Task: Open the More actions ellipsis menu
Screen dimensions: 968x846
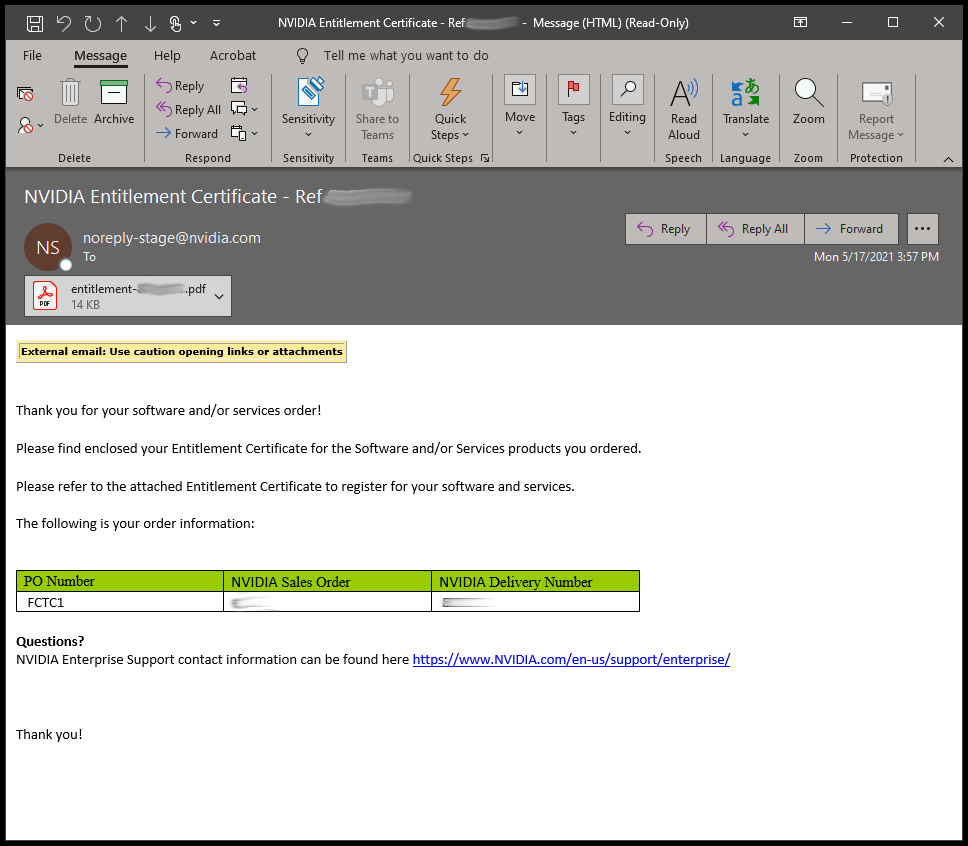Action: click(922, 229)
